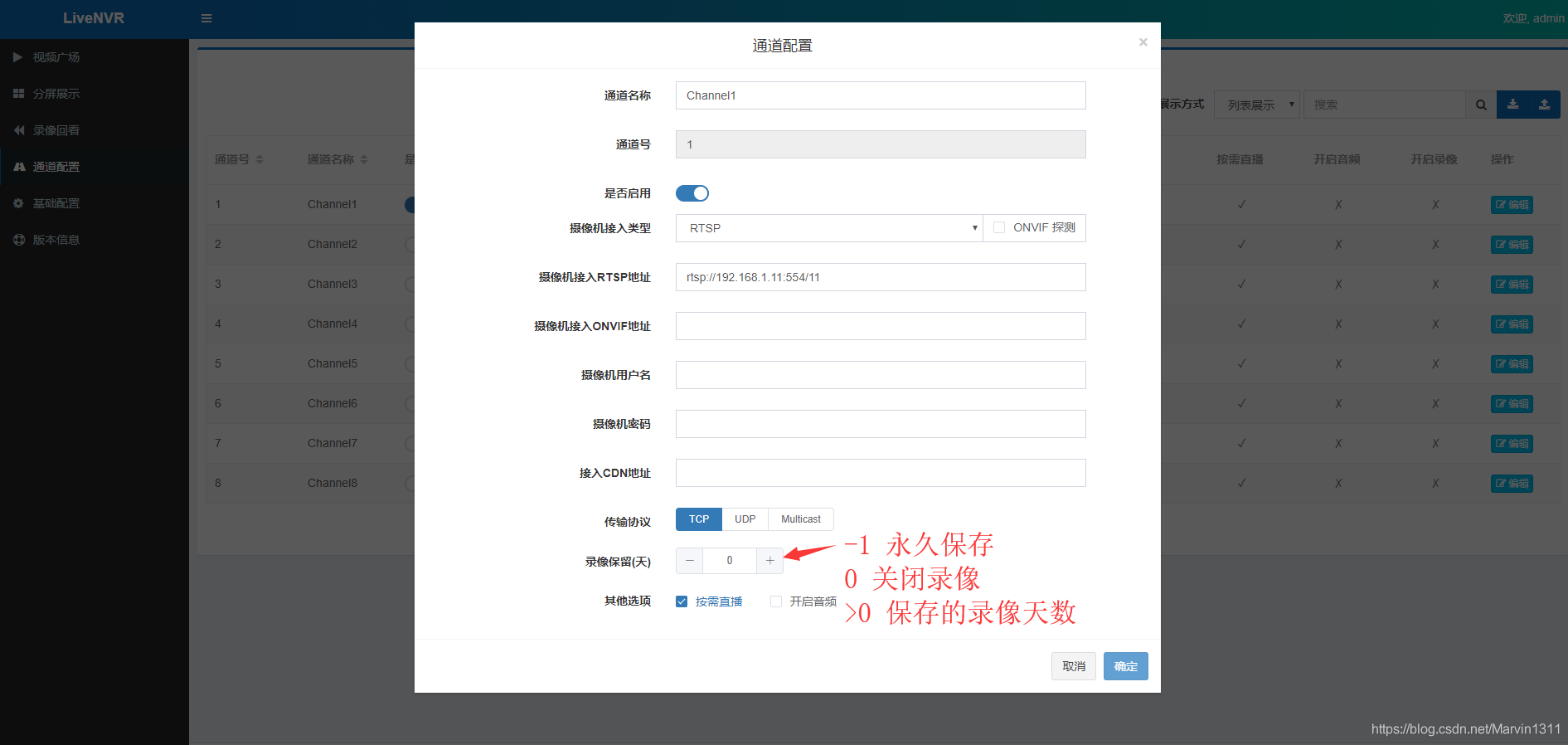
Task: Click the RTSP地址 input field
Action: 881,277
